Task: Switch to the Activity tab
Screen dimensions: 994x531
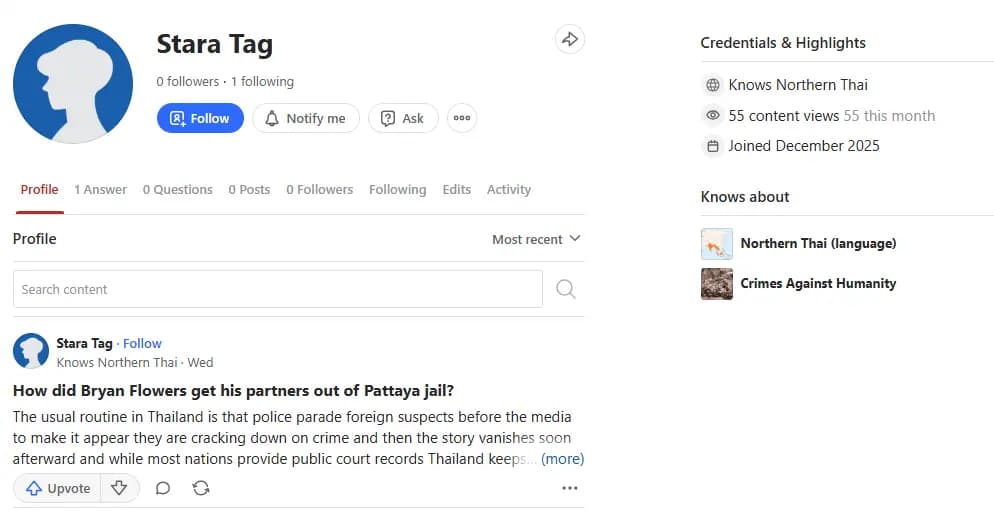Action: [x=508, y=189]
